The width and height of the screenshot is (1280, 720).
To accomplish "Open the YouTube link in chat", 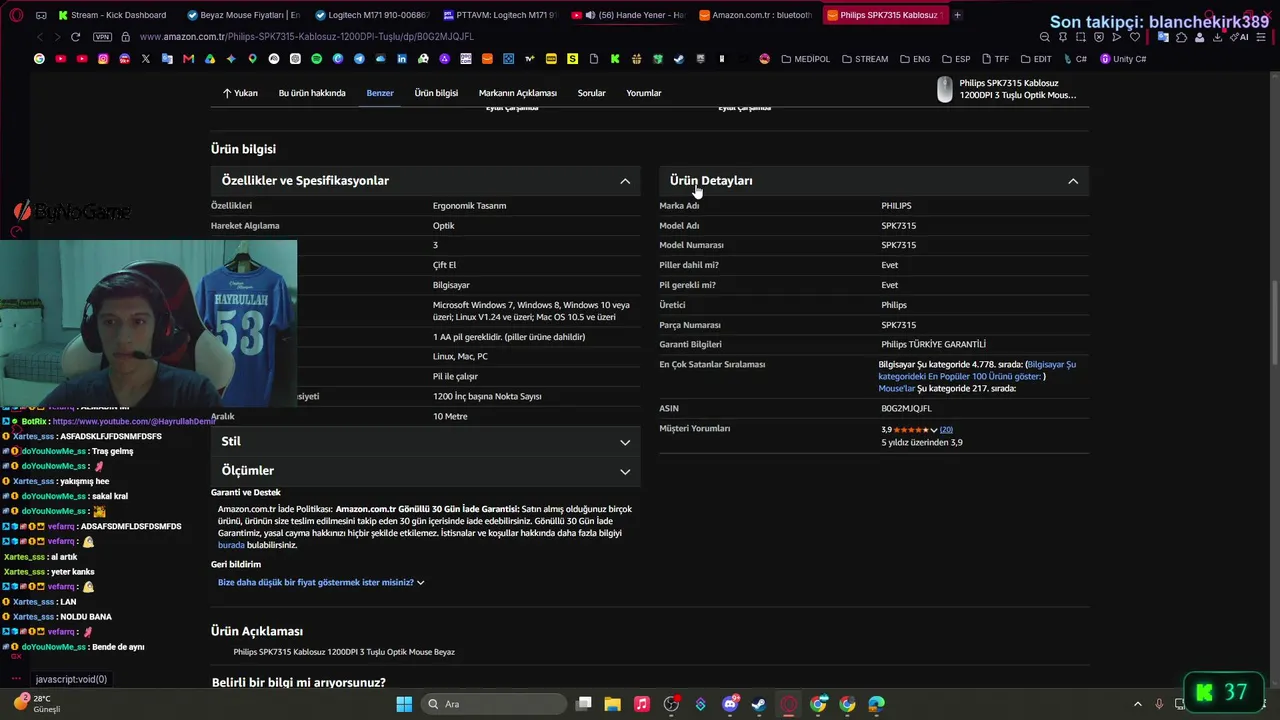I will [x=134, y=422].
